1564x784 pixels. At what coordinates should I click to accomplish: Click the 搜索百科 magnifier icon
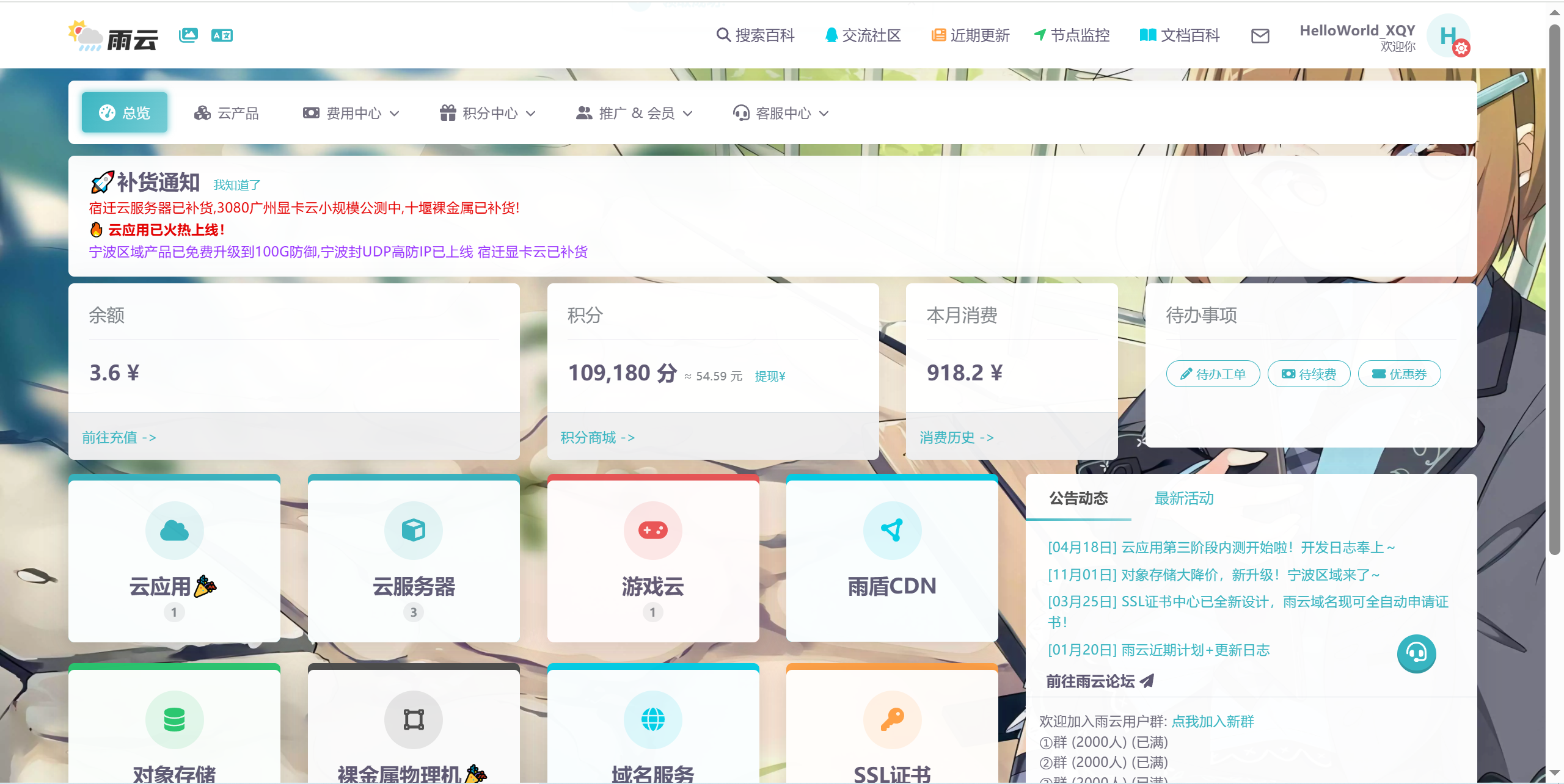(723, 35)
